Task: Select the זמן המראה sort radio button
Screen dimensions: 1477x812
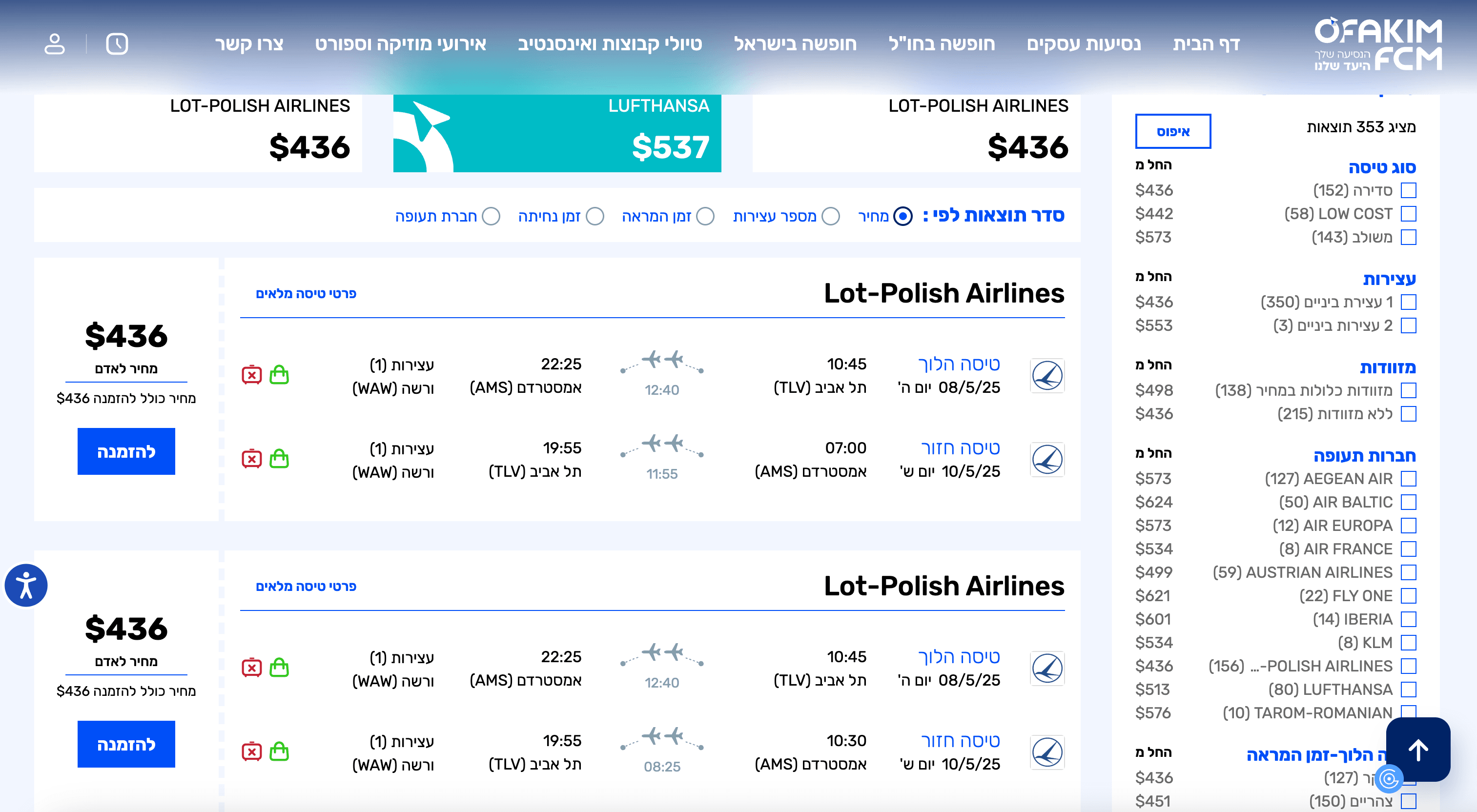Action: tap(705, 216)
